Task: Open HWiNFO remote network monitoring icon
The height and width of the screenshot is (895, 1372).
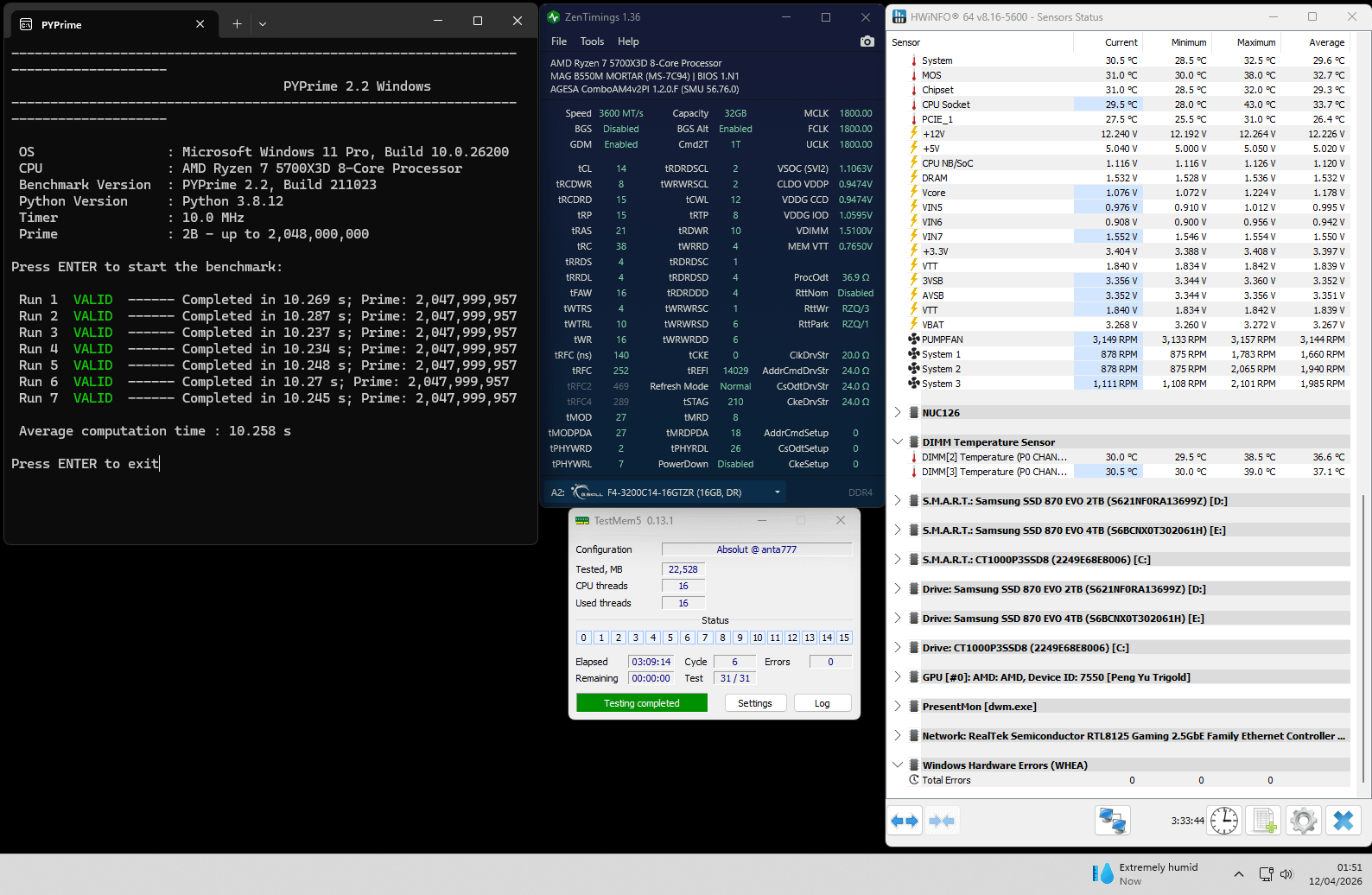Action: (x=1112, y=821)
